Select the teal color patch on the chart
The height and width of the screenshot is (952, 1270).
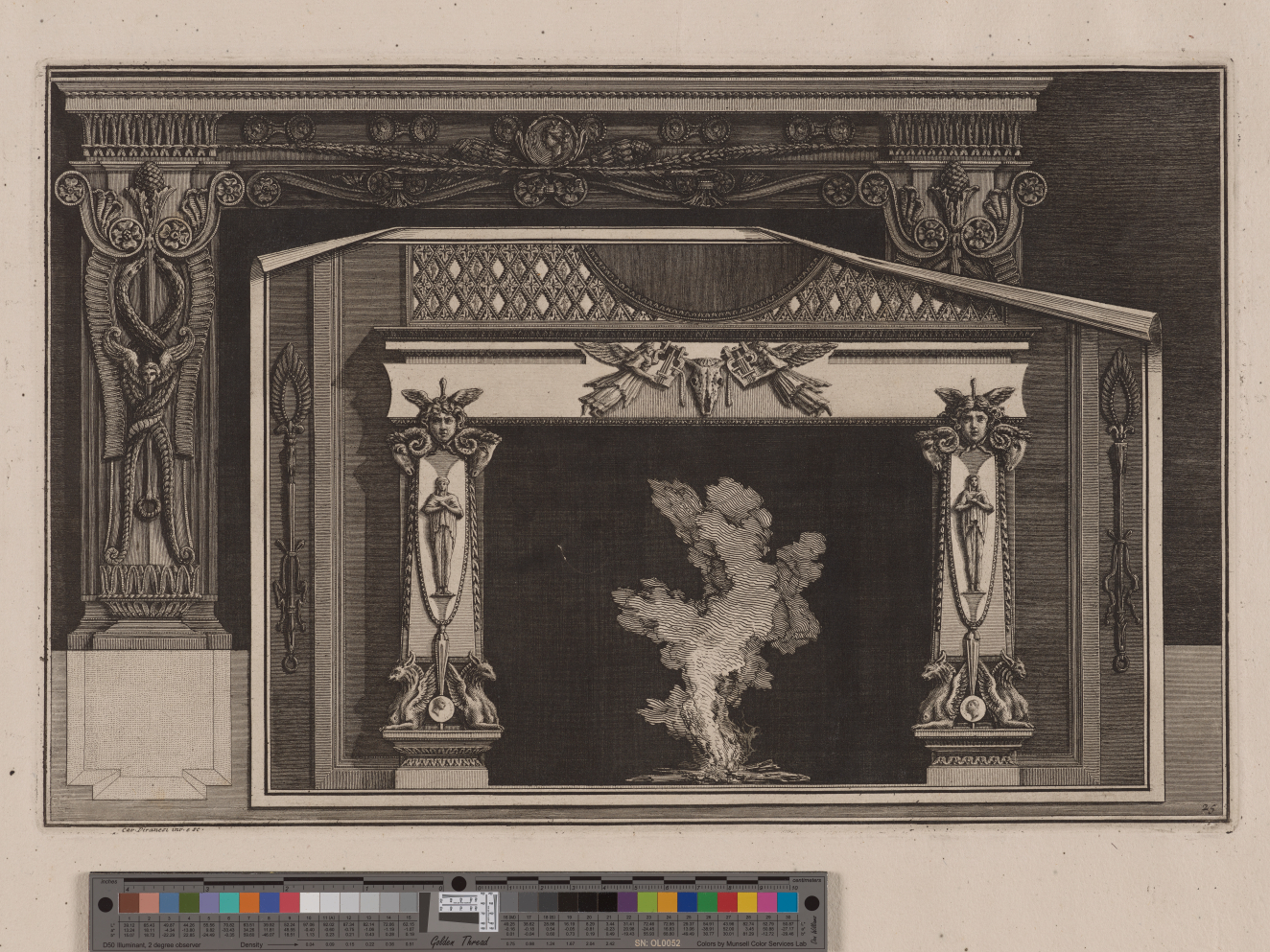[x=229, y=903]
